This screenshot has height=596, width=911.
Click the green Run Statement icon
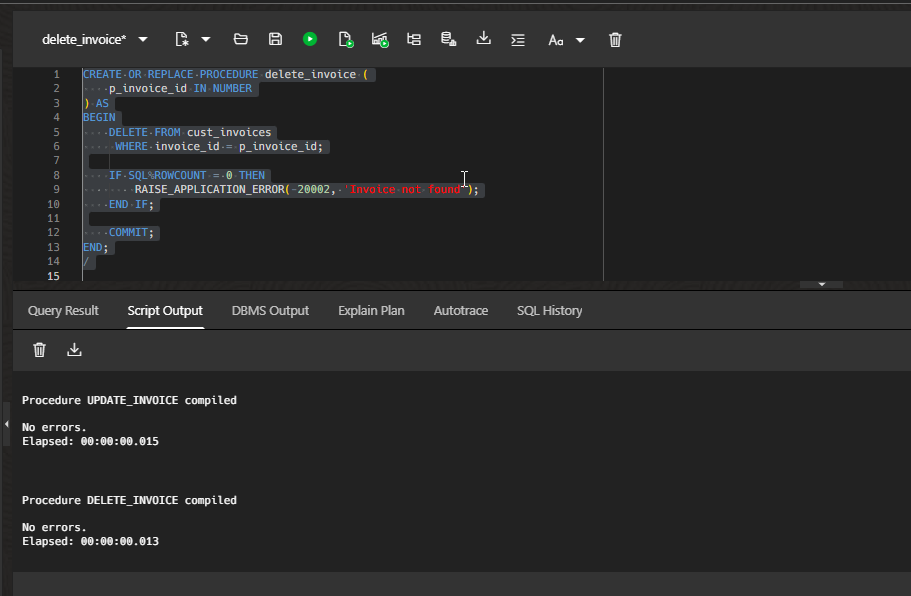tap(310, 39)
